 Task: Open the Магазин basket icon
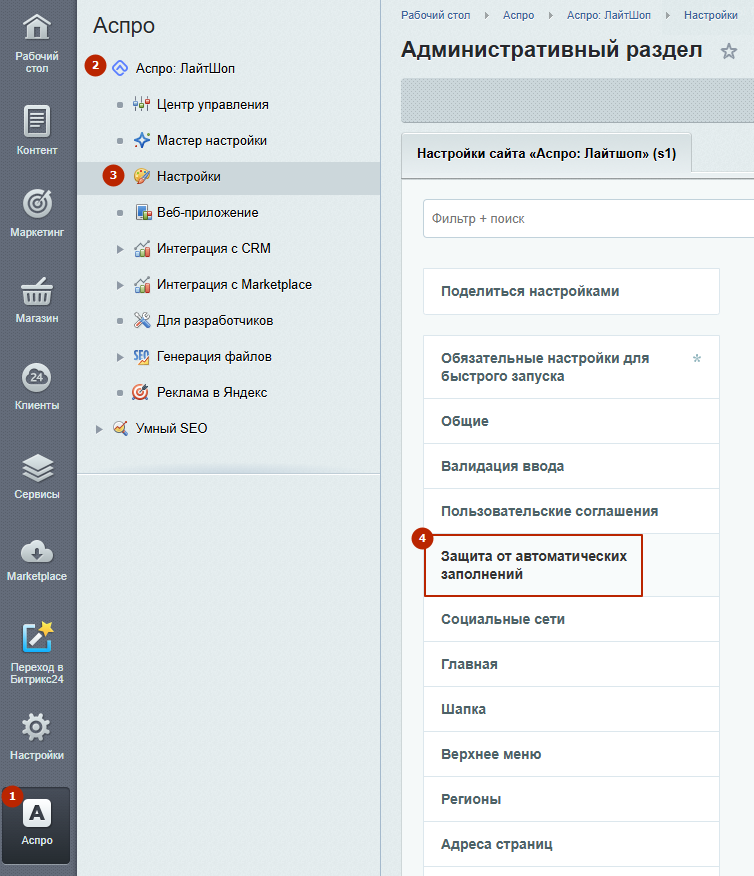pyautogui.click(x=37, y=291)
